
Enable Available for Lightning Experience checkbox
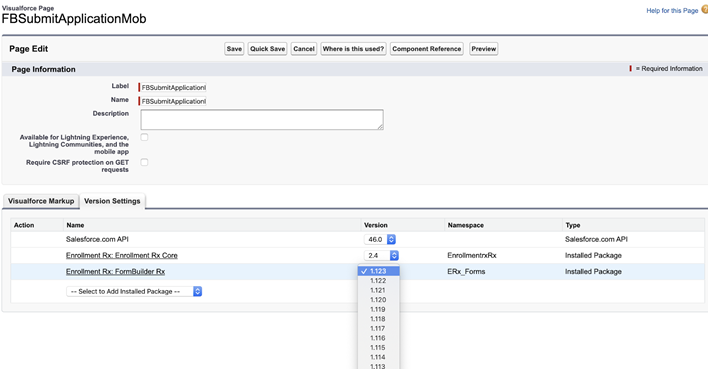click(x=144, y=137)
